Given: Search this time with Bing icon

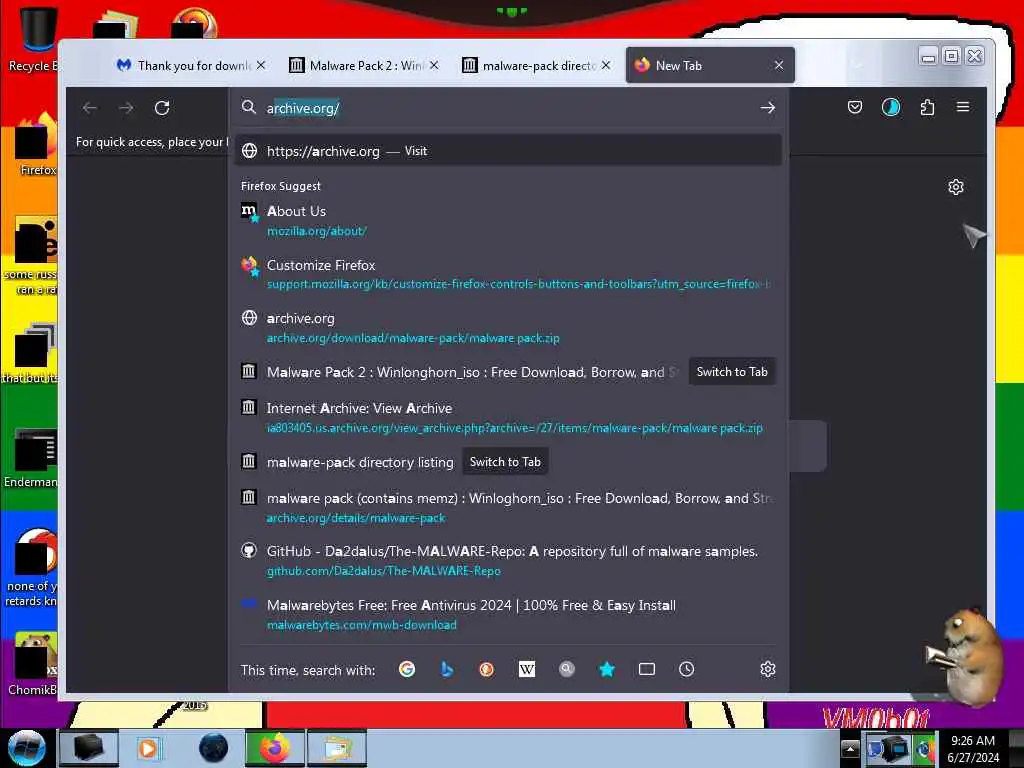Looking at the screenshot, I should [x=447, y=669].
